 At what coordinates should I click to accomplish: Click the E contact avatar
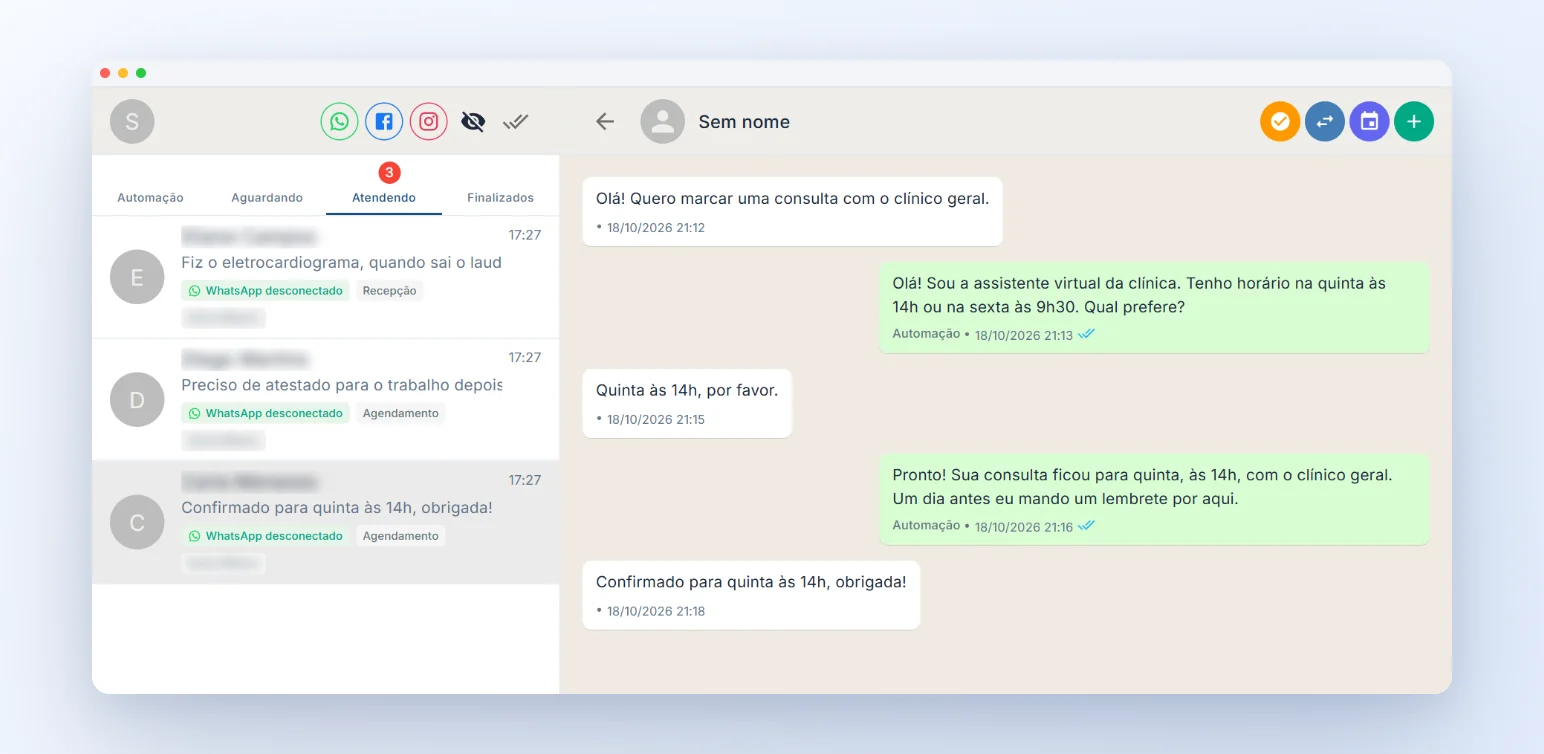coord(137,277)
